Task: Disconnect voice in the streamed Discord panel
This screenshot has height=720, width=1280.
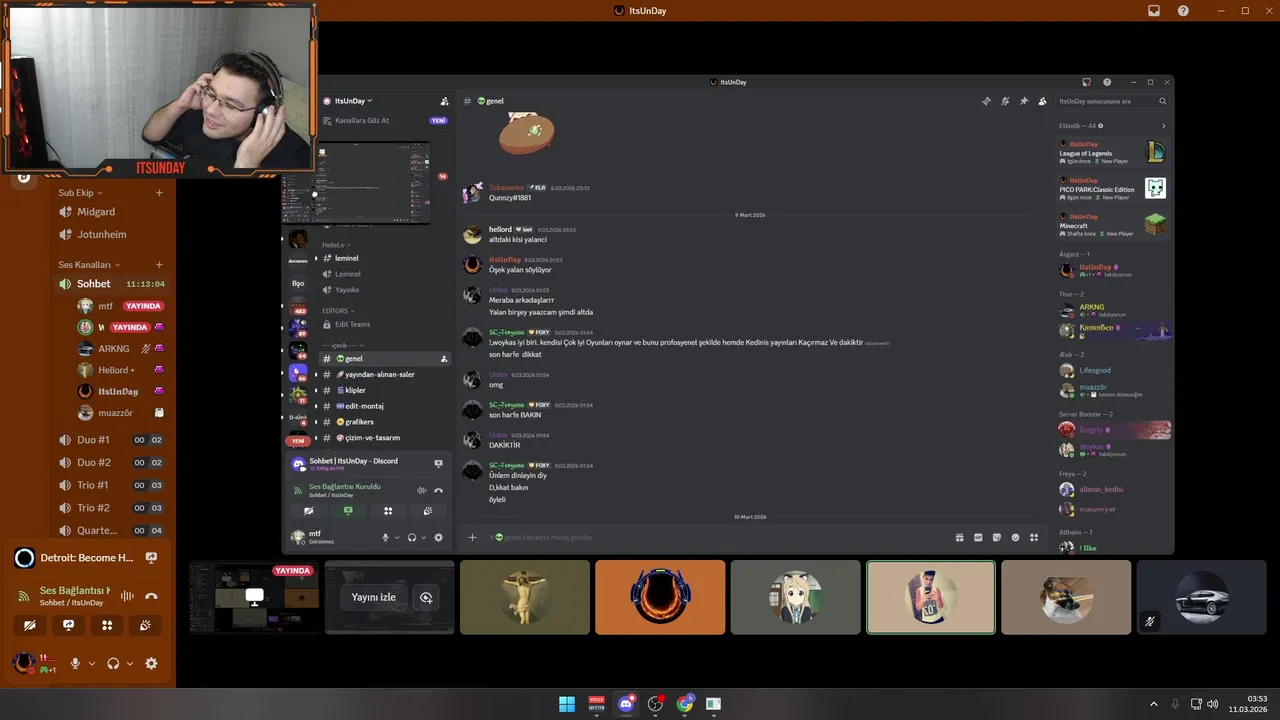Action: [x=438, y=490]
